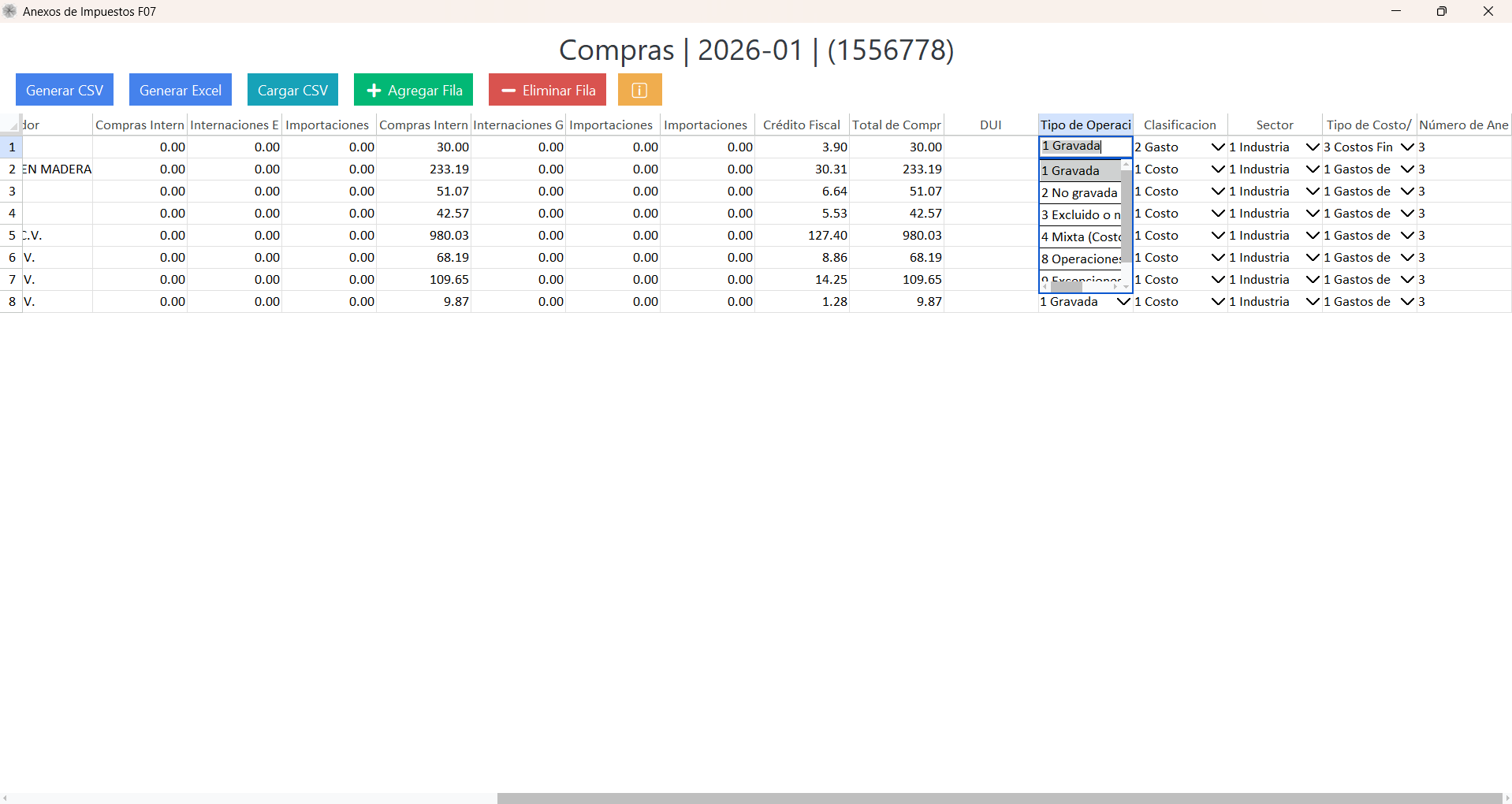Screen dimensions: 1512x804
Task: Open Sector dropdown '1 Industria' in row 1
Action: click(1313, 147)
